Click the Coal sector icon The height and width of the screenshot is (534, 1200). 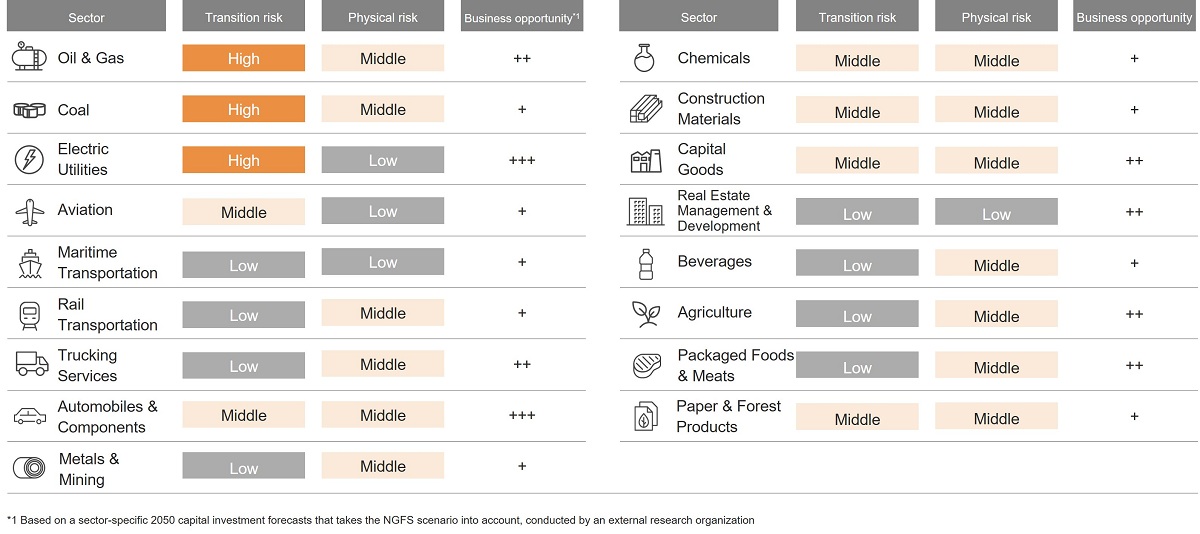coord(29,110)
